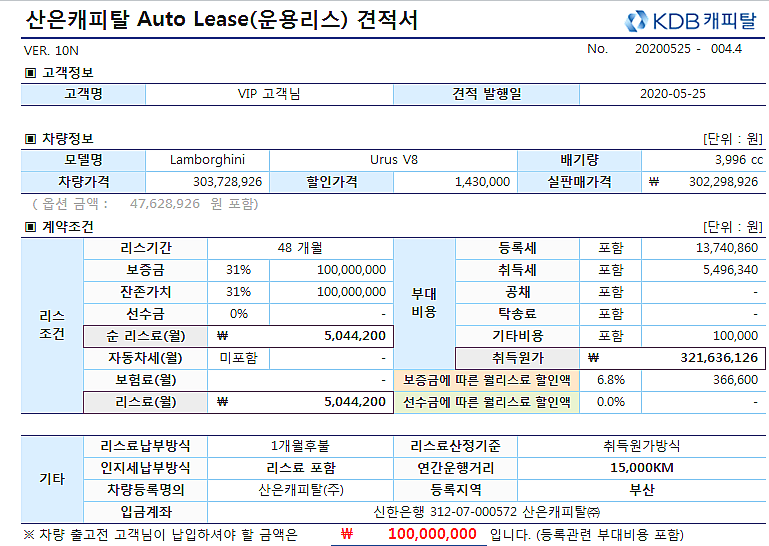Click the '할인가격' label cell

[332, 182]
